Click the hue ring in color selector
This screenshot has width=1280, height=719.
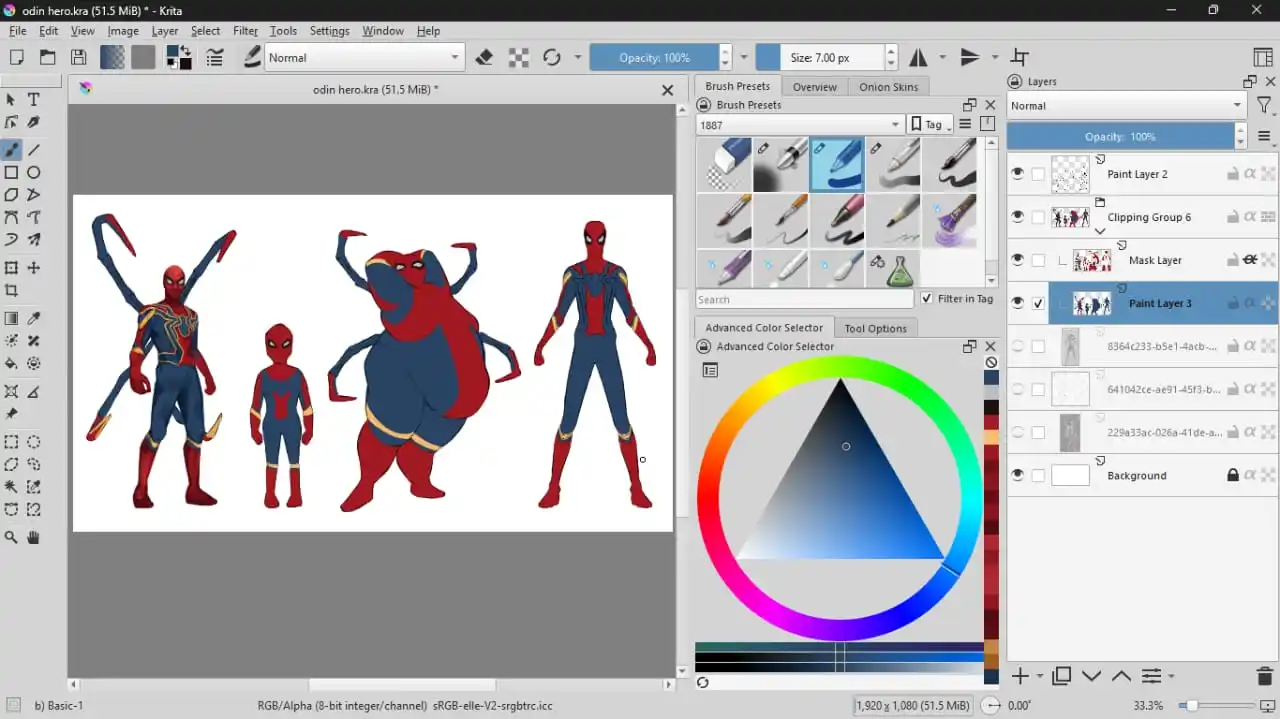tap(840, 368)
